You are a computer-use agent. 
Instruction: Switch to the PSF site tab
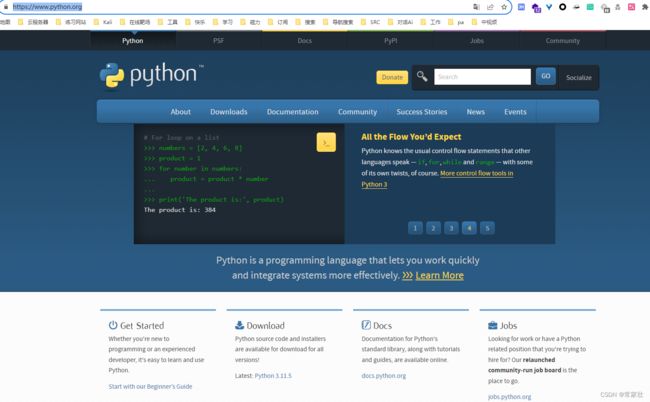[218, 41]
